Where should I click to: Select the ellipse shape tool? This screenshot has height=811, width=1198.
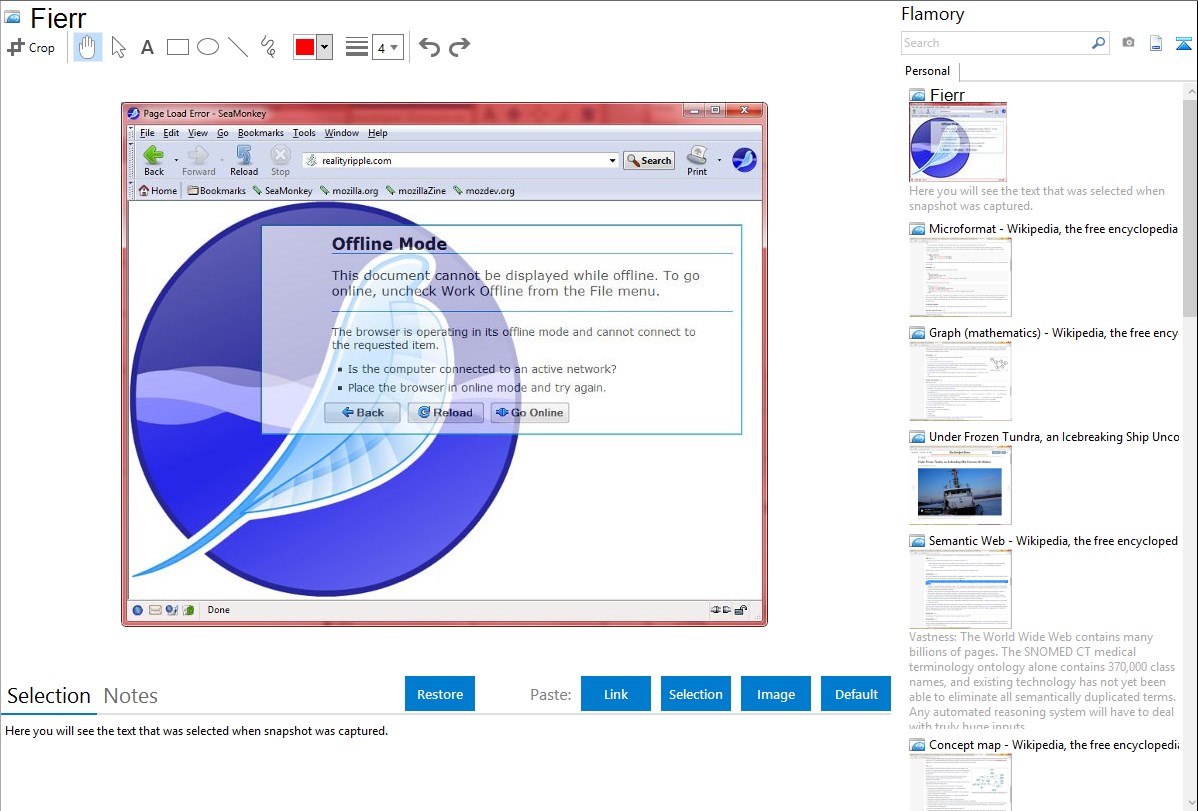(208, 47)
